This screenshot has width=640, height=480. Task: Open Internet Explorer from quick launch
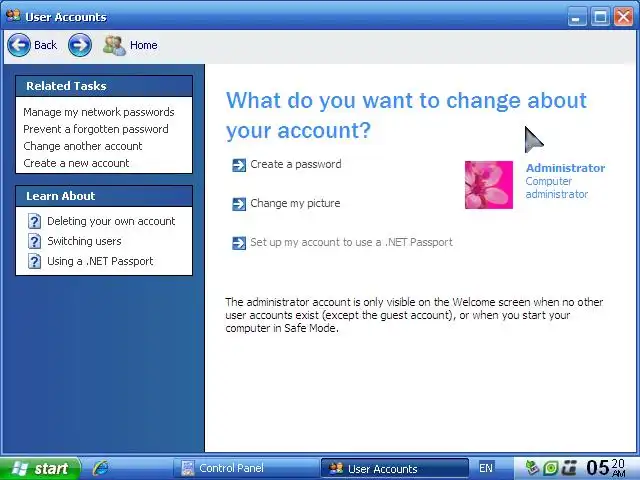[x=100, y=468]
